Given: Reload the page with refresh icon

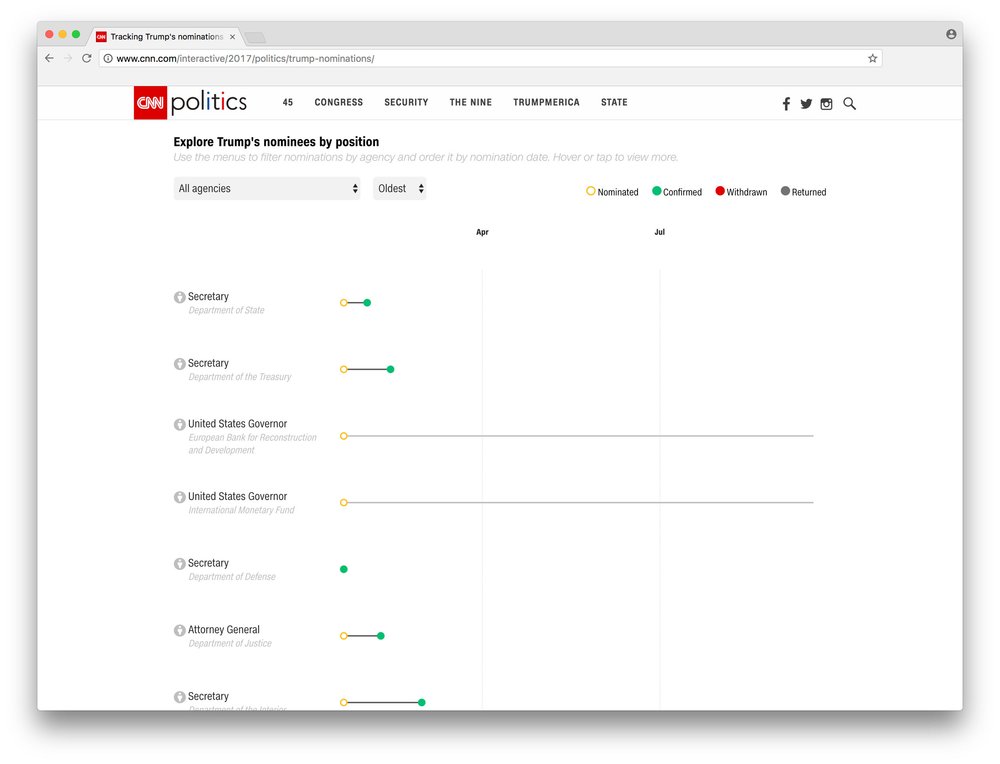Looking at the screenshot, I should [x=87, y=58].
